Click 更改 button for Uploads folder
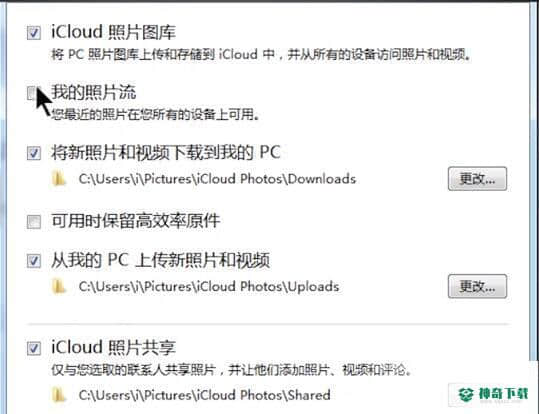This screenshot has width=539, height=414. click(x=477, y=286)
